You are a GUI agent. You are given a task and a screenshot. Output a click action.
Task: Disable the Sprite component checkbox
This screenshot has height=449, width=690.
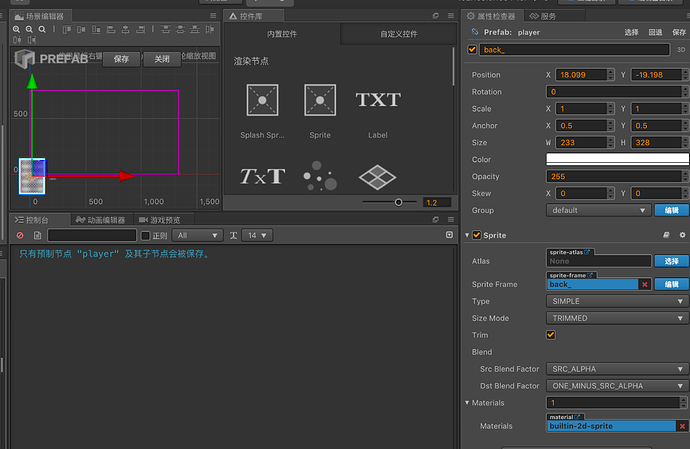click(477, 235)
